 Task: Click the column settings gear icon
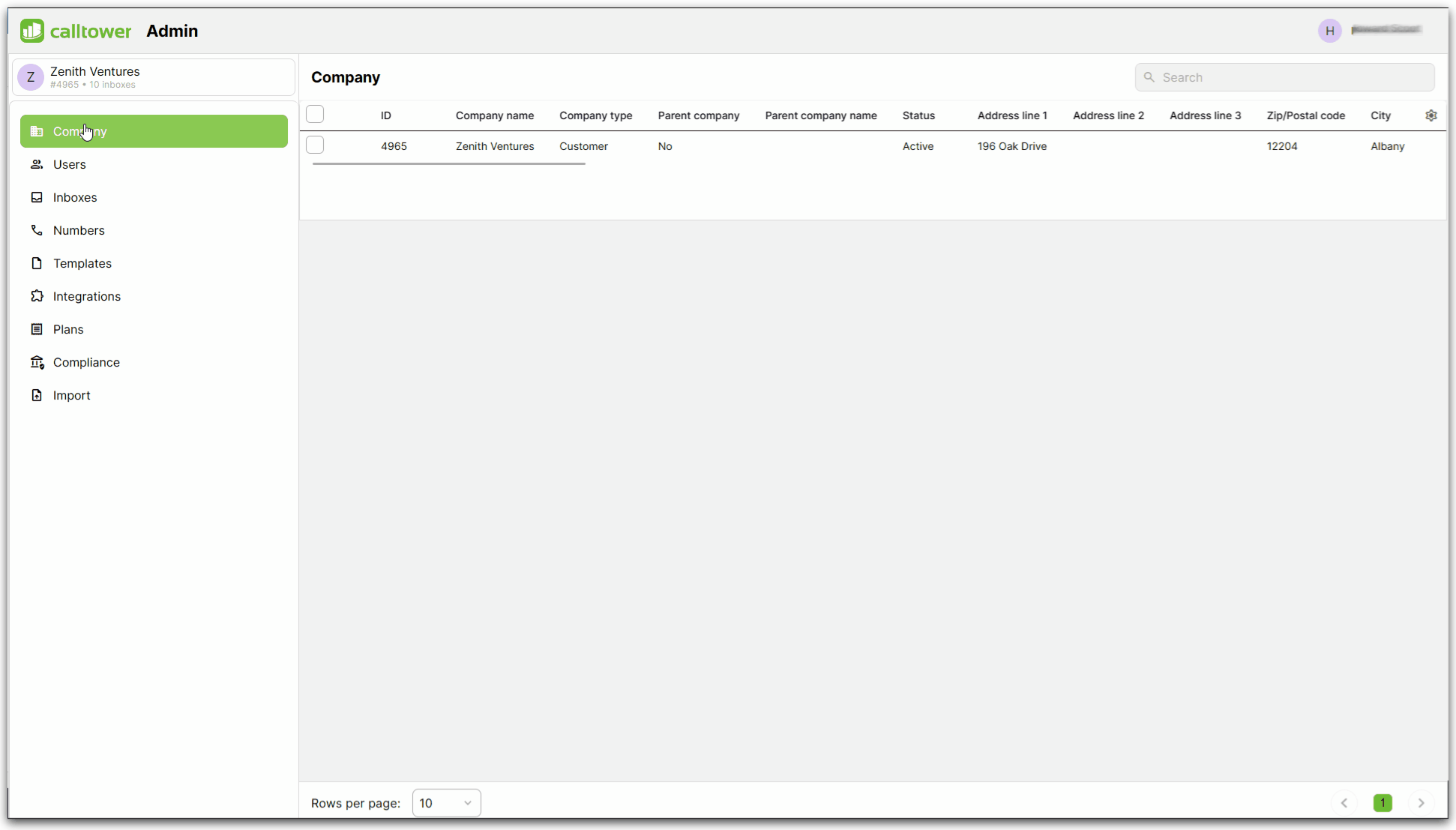[x=1431, y=115]
